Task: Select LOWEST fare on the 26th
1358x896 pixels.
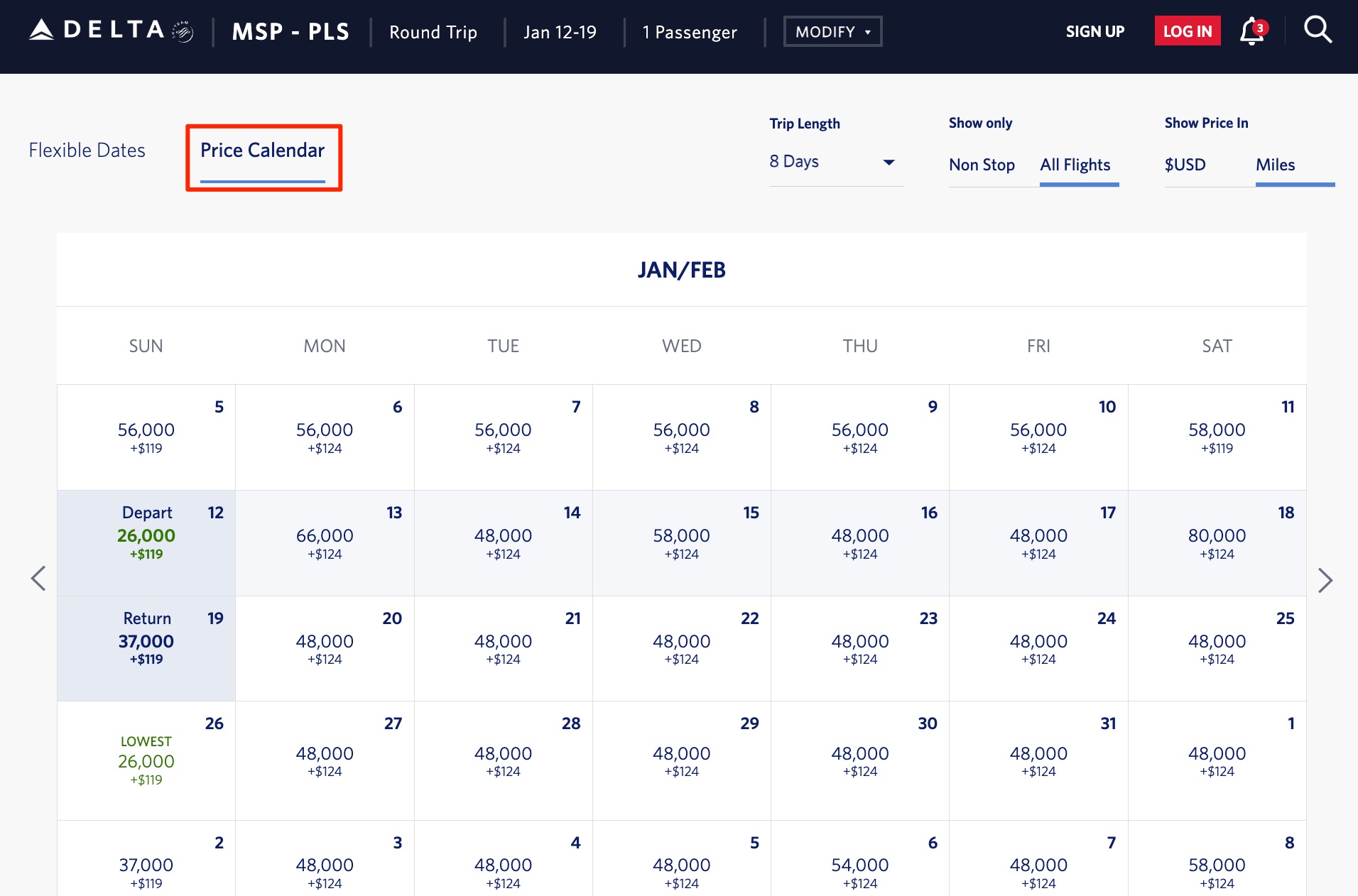Action: (146, 760)
